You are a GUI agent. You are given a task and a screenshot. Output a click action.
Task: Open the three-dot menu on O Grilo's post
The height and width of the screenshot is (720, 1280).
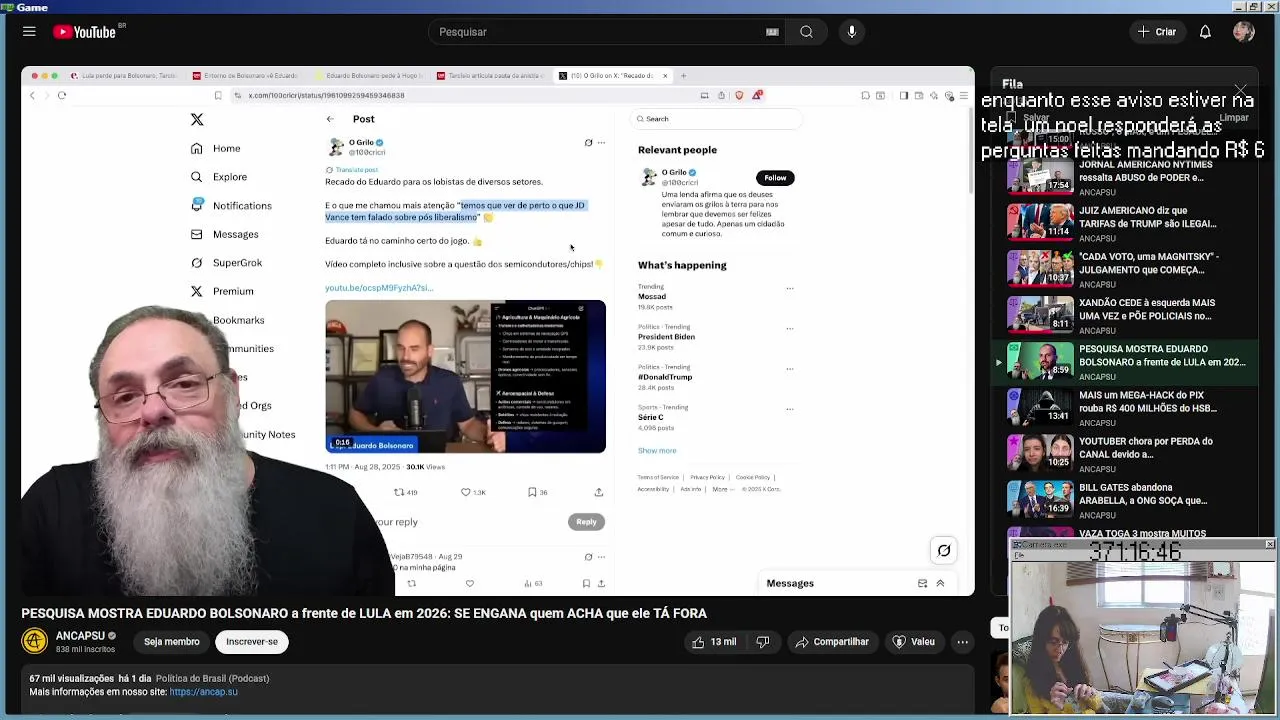pyautogui.click(x=601, y=143)
